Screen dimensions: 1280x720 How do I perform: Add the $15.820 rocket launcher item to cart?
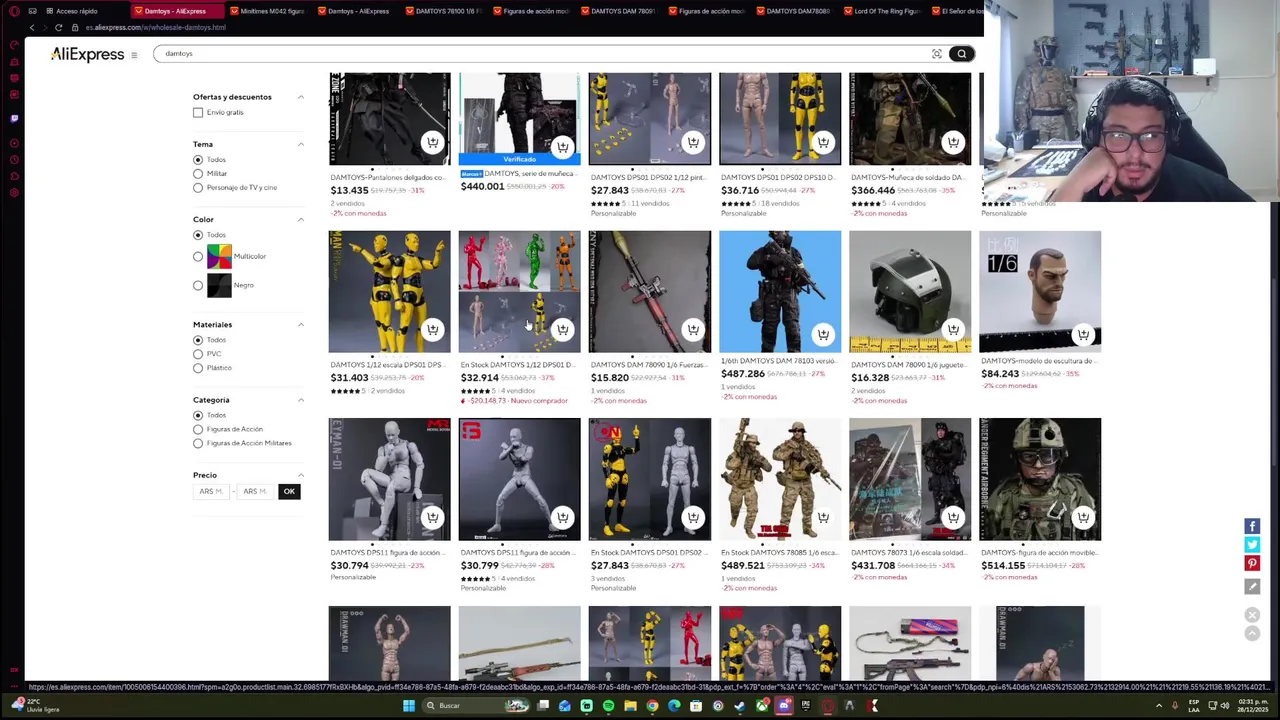pyautogui.click(x=693, y=329)
